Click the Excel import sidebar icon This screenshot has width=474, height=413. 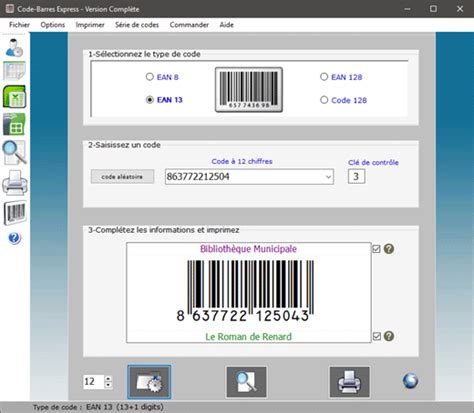(14, 97)
